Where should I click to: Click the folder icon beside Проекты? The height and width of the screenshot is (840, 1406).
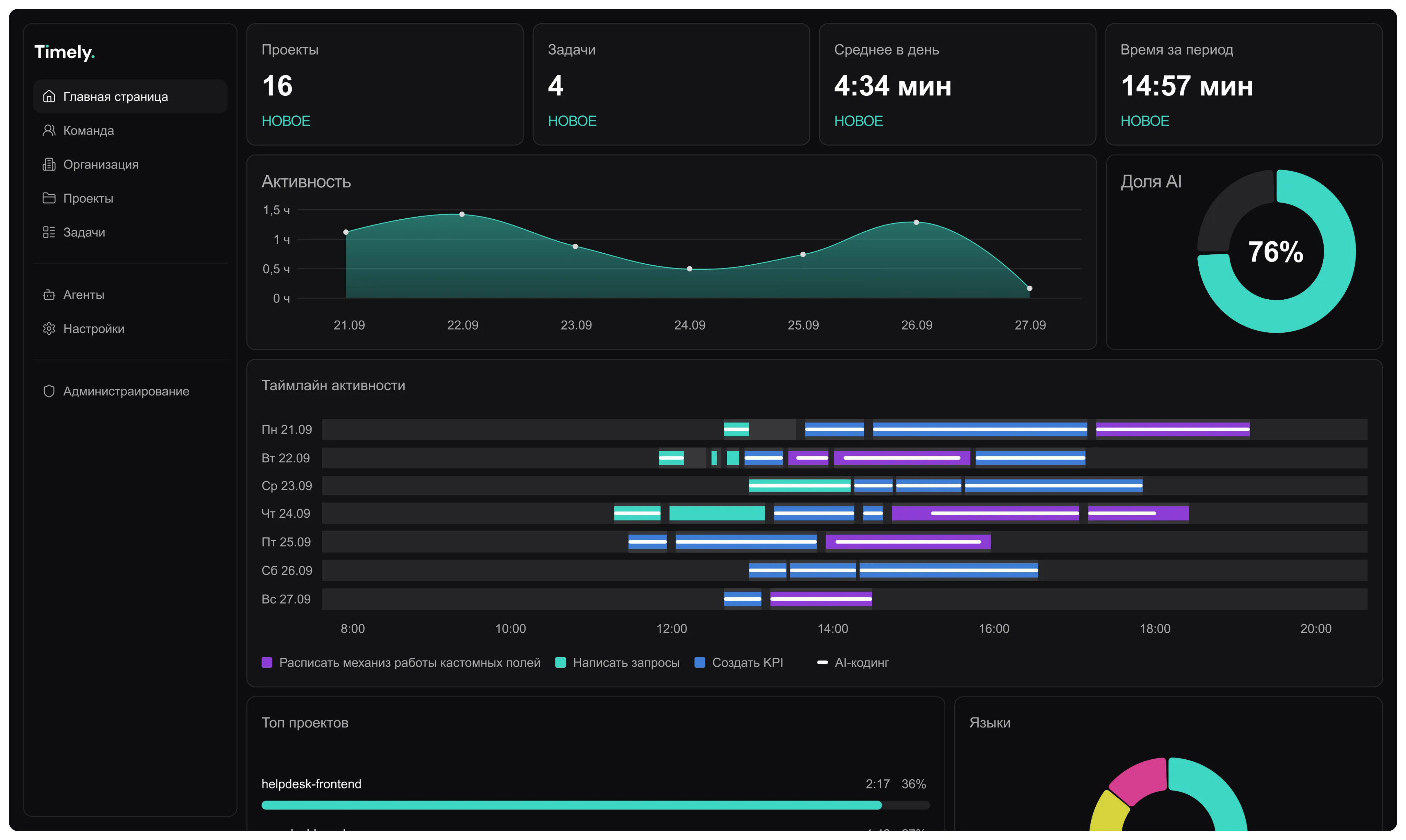49,198
